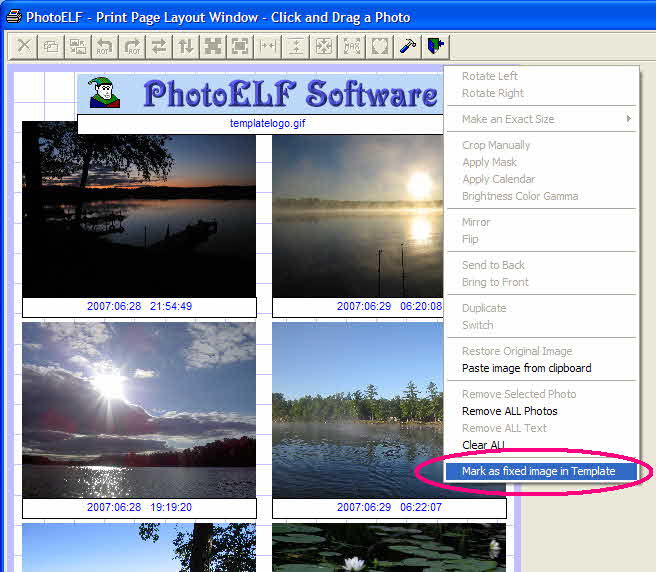Click the frame brackets toolbar icon
Screen dimensions: 656x572
click(x=240, y=46)
